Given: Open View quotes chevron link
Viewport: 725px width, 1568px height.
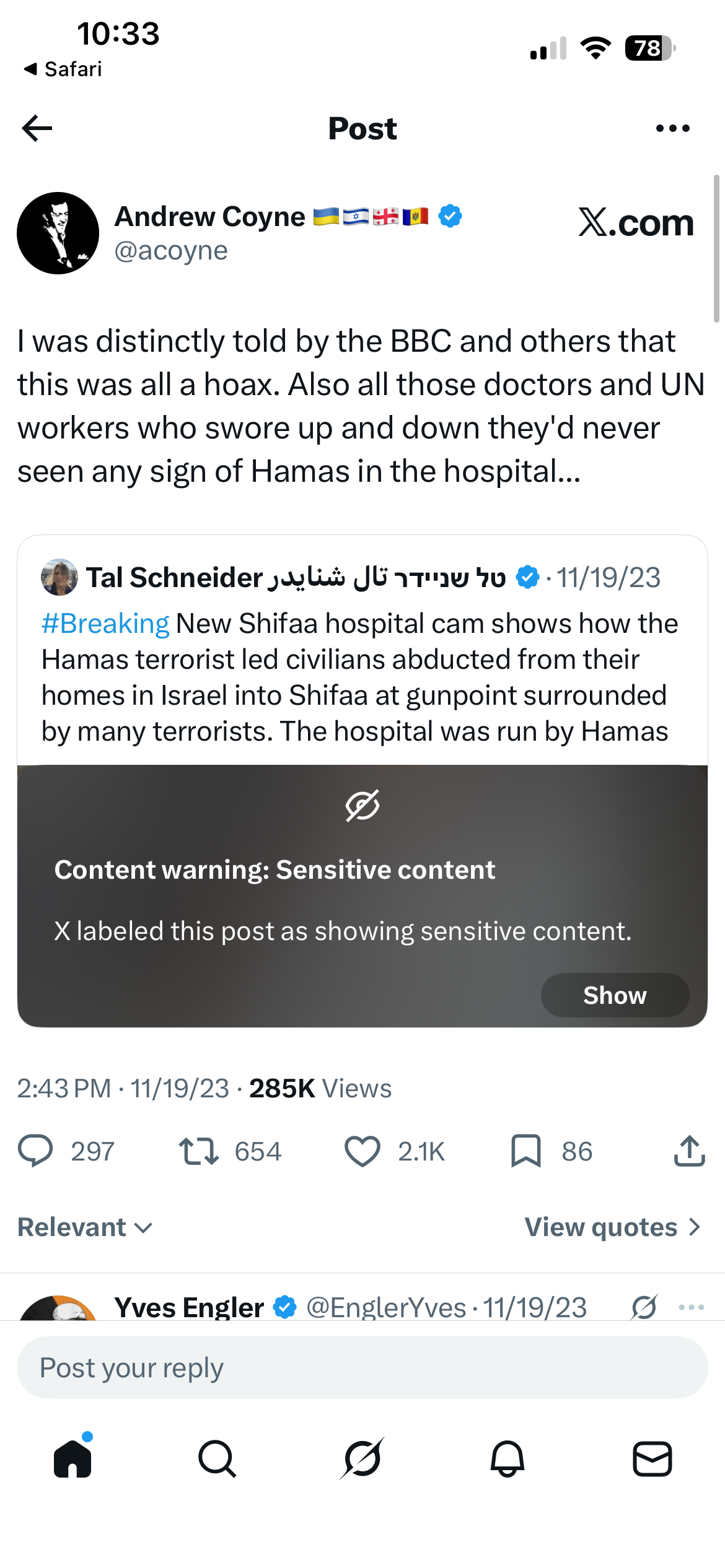Looking at the screenshot, I should pyautogui.click(x=613, y=1227).
